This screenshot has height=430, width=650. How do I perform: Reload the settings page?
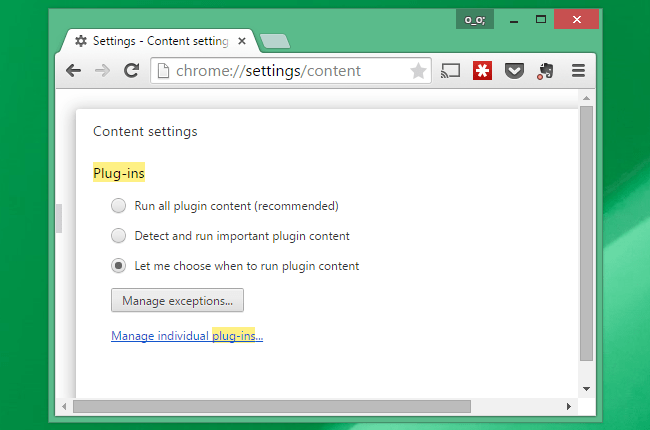pyautogui.click(x=131, y=70)
